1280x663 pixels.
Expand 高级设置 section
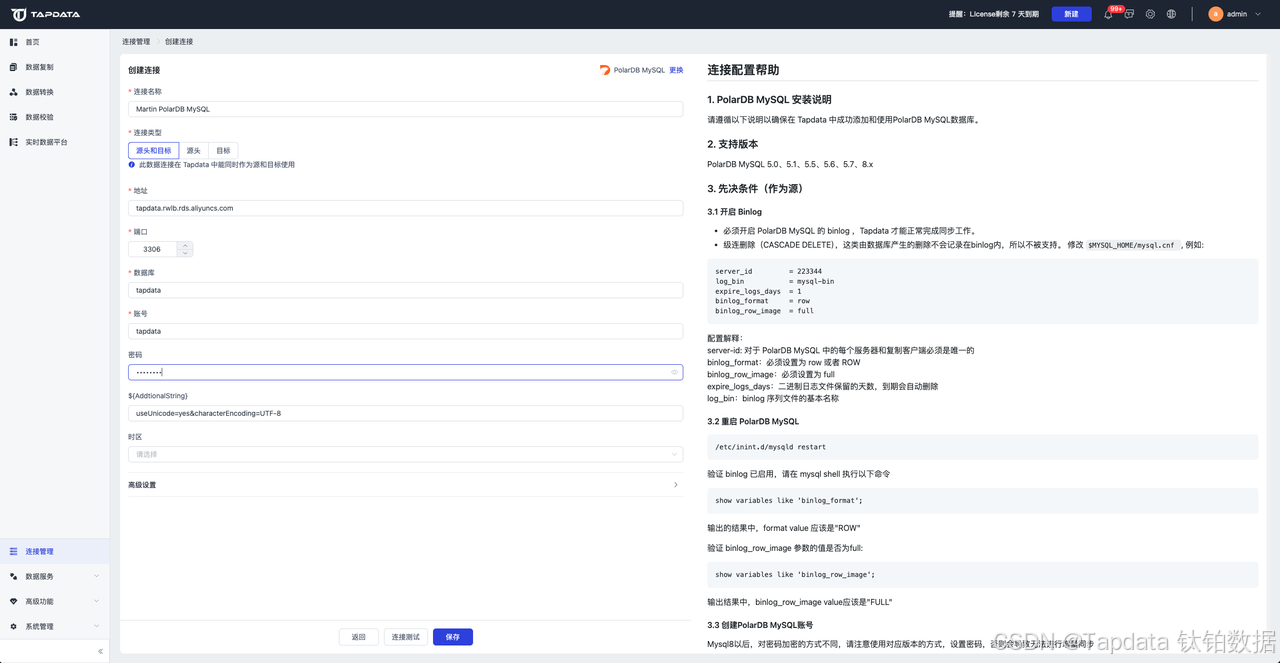coord(405,485)
